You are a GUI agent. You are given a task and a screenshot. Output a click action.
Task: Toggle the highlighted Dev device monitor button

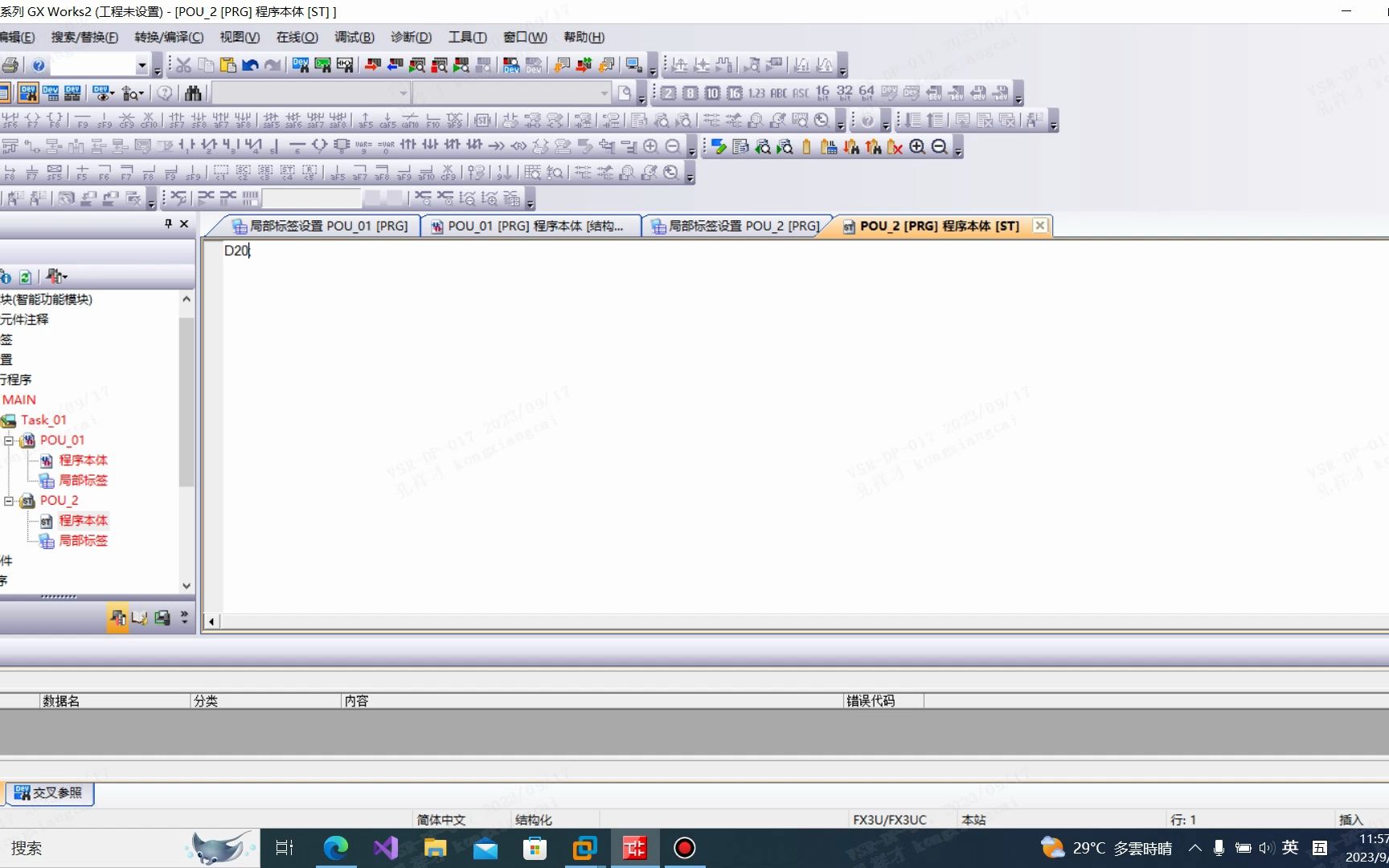pos(28,93)
